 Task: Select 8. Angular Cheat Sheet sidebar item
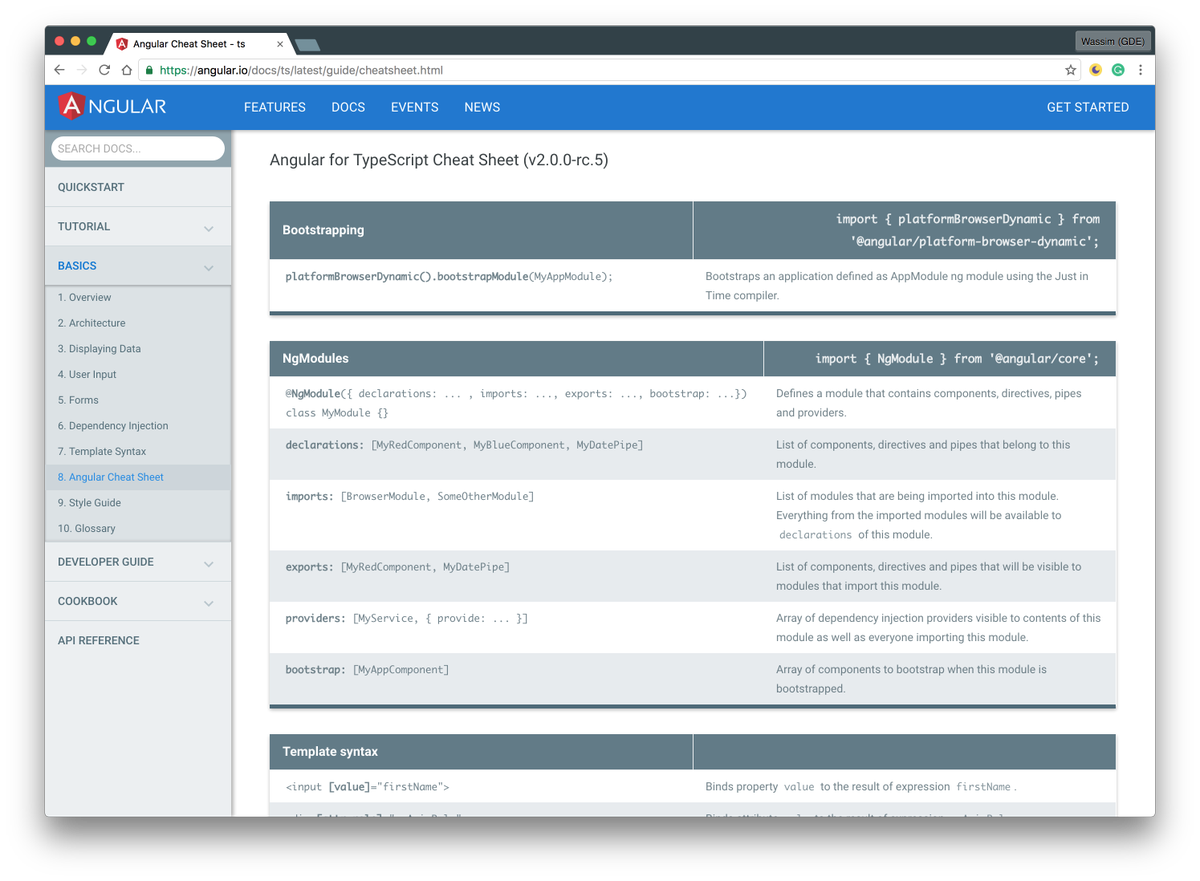point(138,477)
